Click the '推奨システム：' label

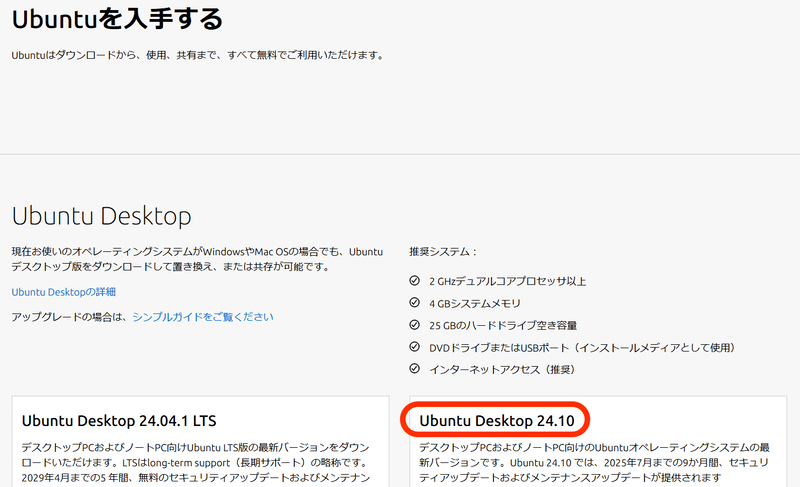tap(443, 252)
